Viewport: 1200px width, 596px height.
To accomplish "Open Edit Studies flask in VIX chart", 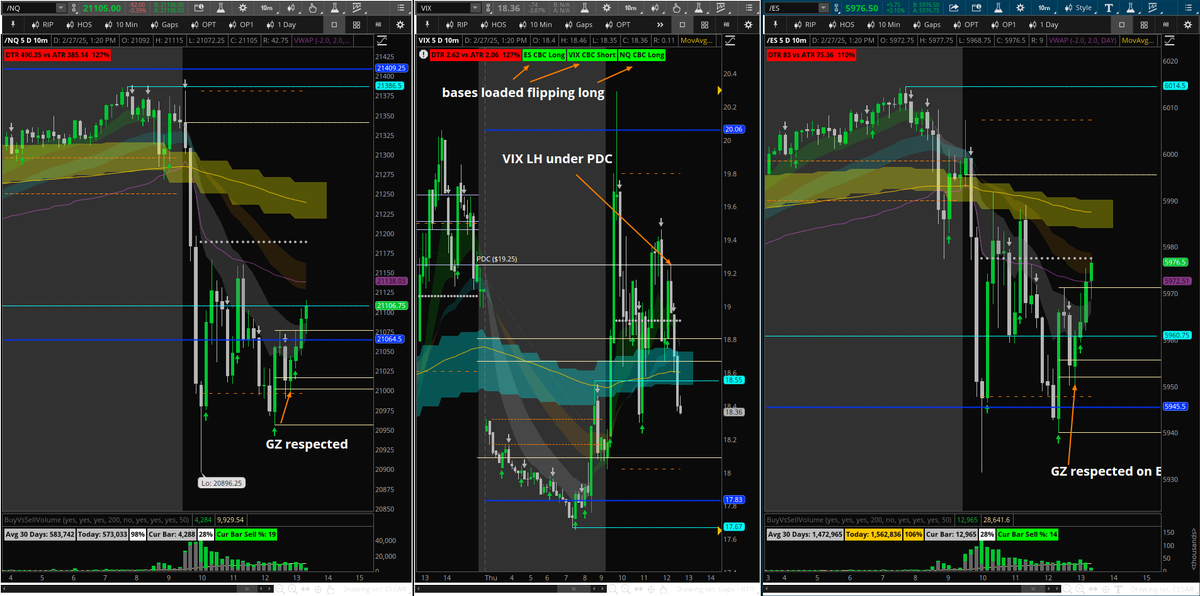I will coord(585,8).
